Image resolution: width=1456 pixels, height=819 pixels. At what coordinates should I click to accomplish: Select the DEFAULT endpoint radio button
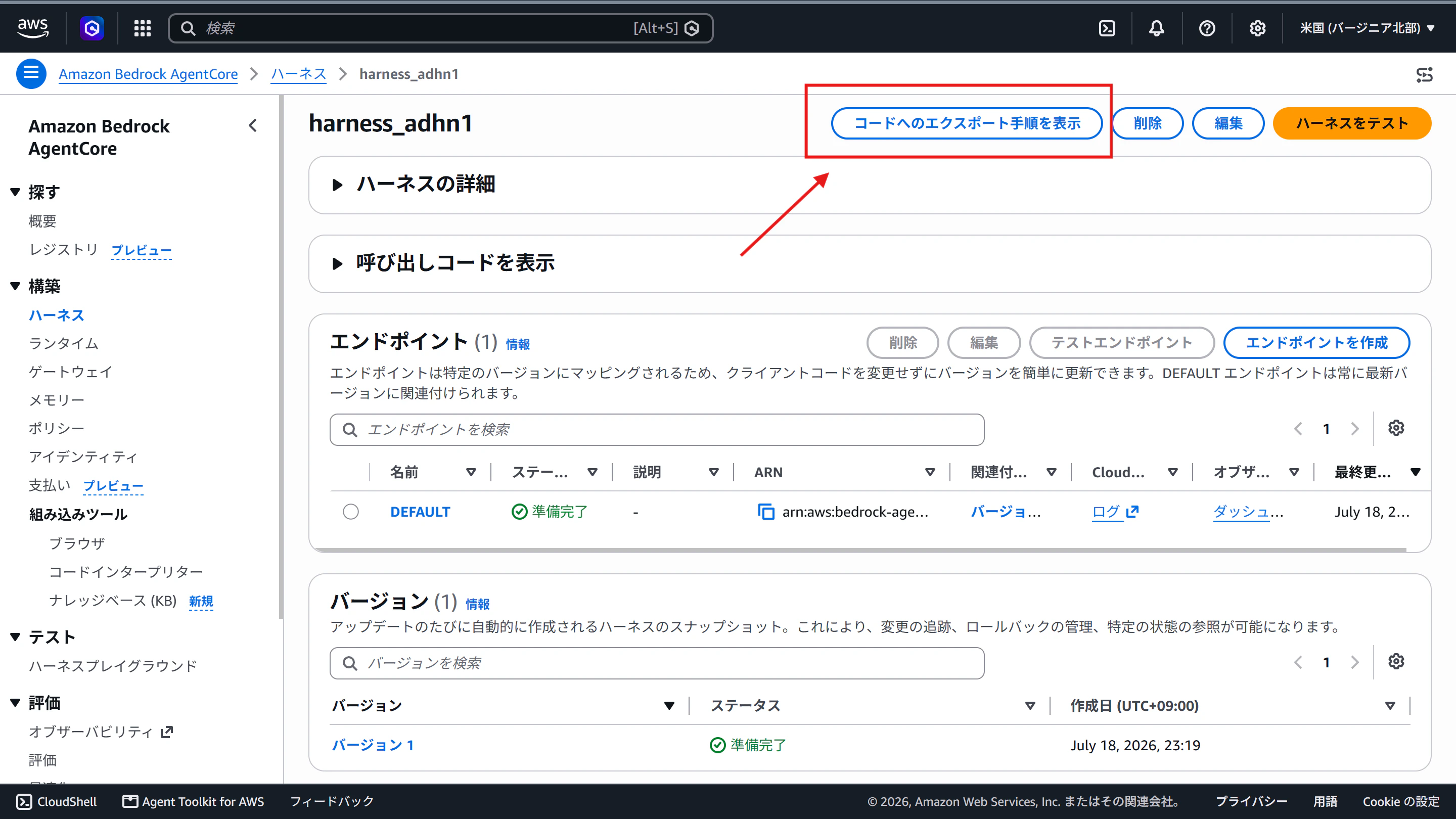(350, 512)
